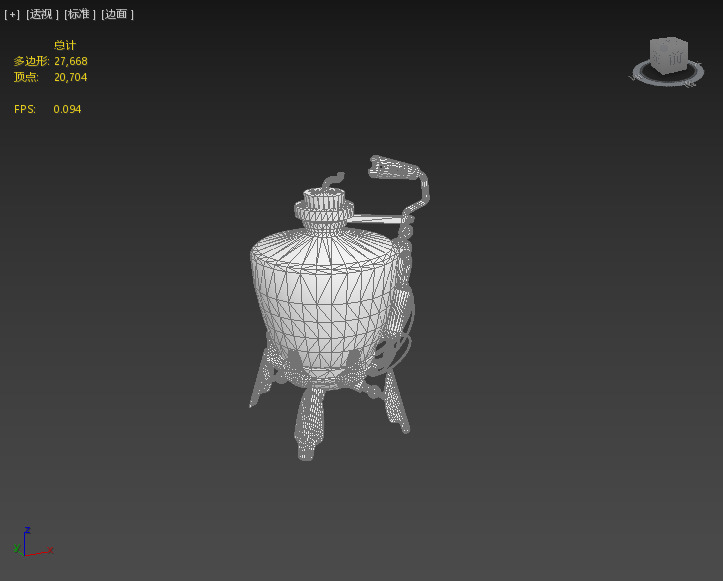
Task: Click the FPS value 0.094
Action: click(67, 109)
